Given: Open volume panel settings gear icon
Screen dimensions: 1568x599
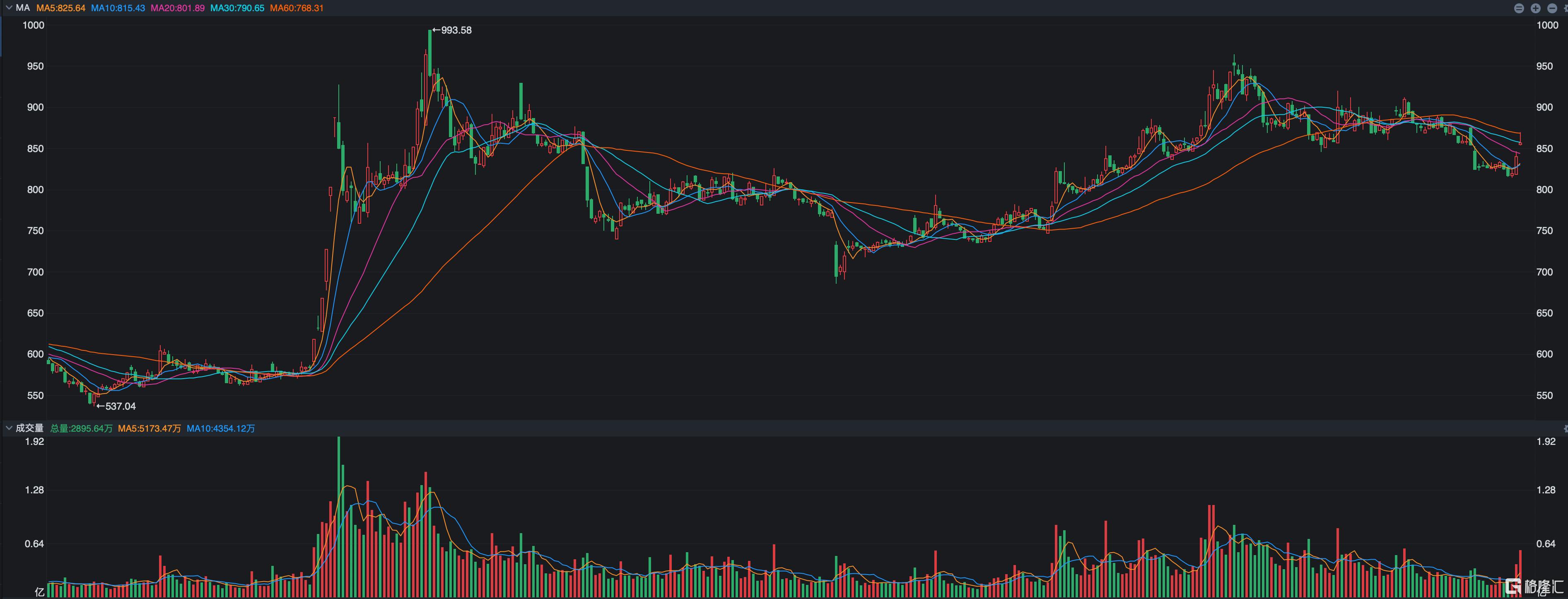Looking at the screenshot, I should coord(1566,429).
